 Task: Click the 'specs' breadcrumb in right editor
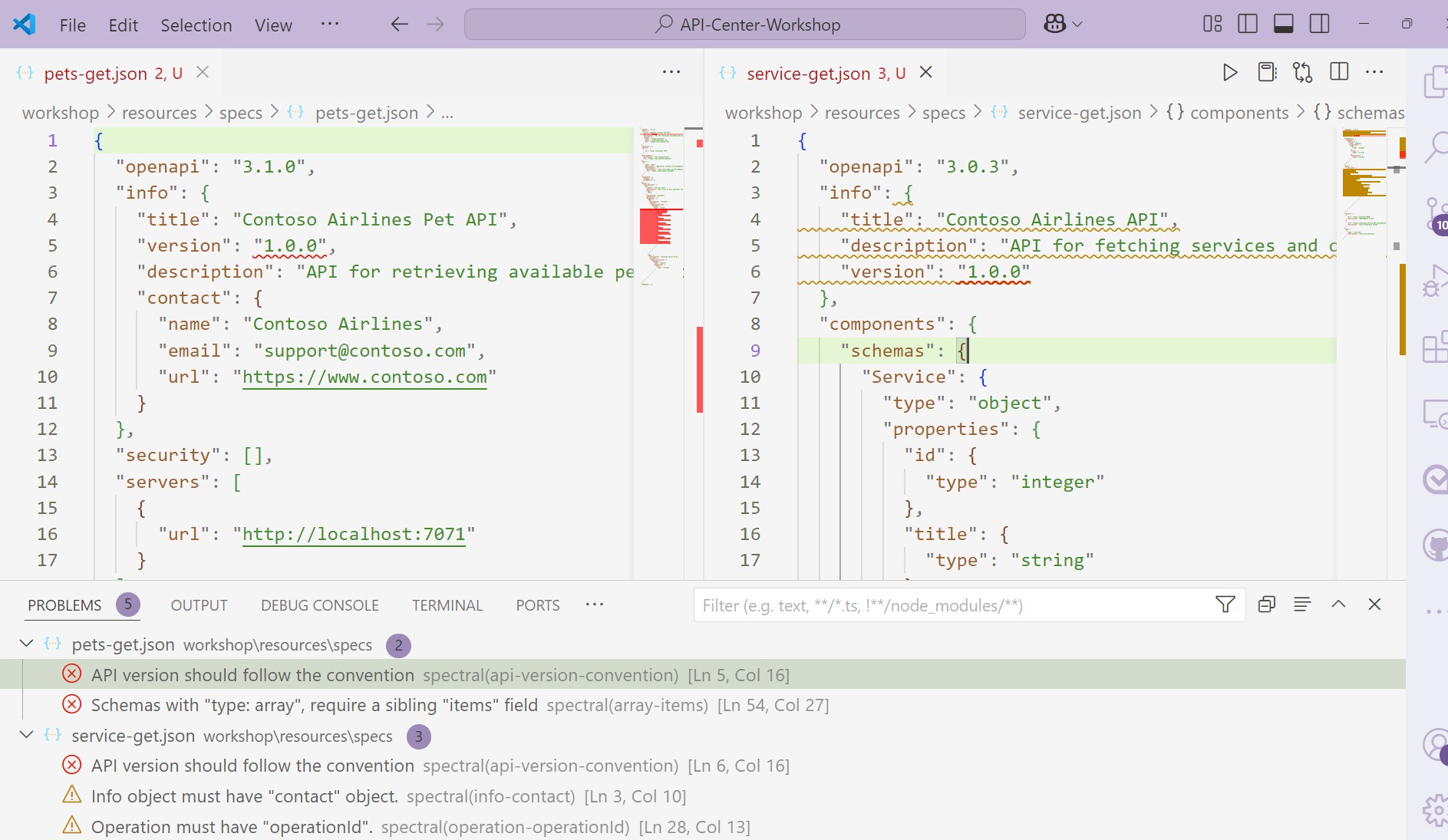(944, 113)
